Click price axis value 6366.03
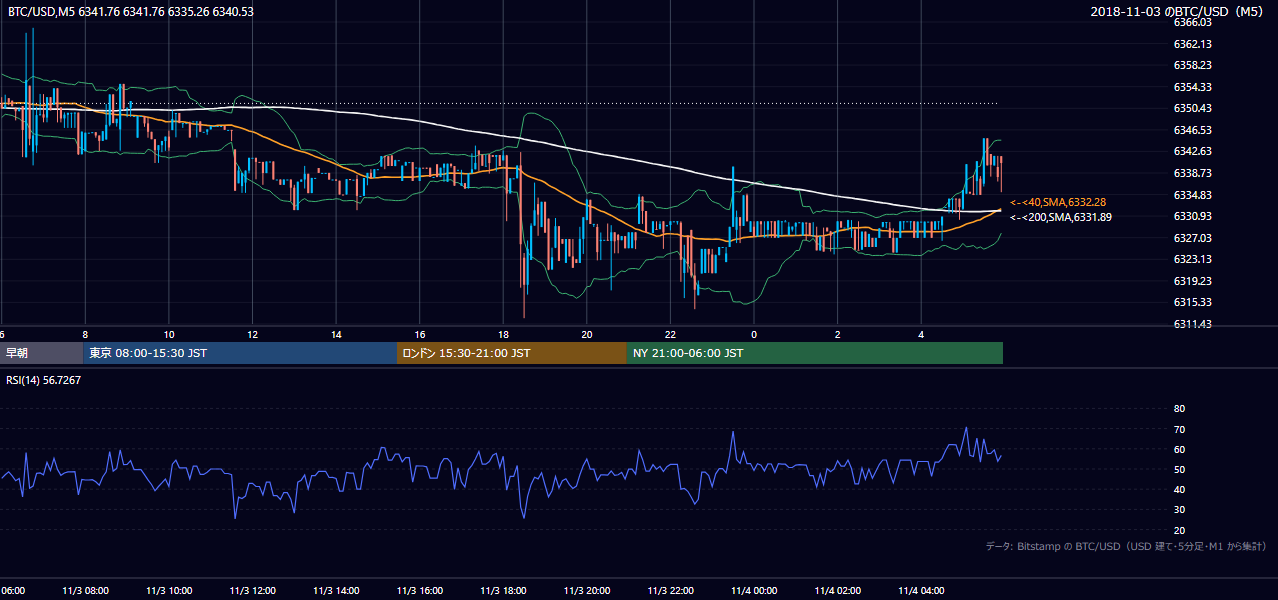 (x=1192, y=22)
